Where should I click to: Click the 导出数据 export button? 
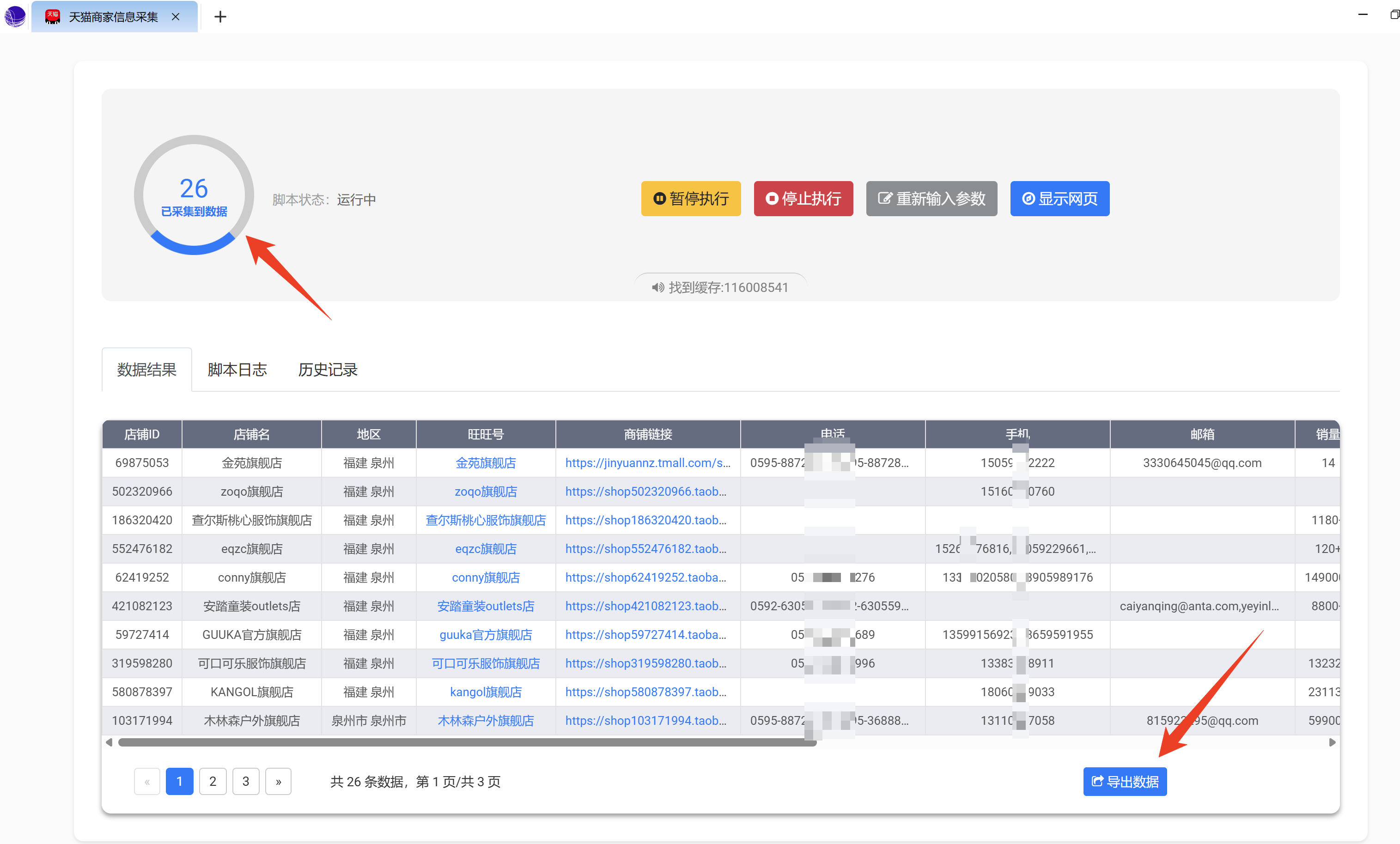click(x=1125, y=782)
